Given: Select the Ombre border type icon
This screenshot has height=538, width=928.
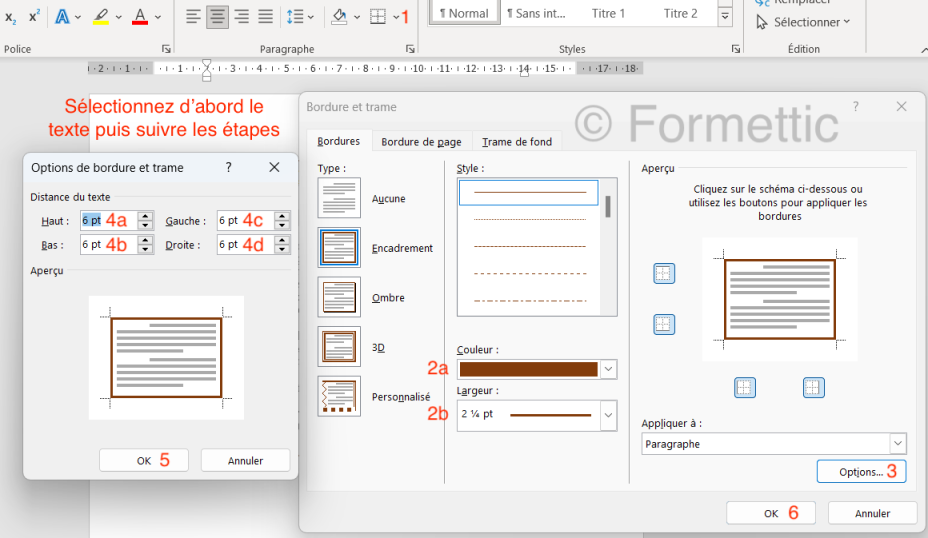Looking at the screenshot, I should coord(339,297).
